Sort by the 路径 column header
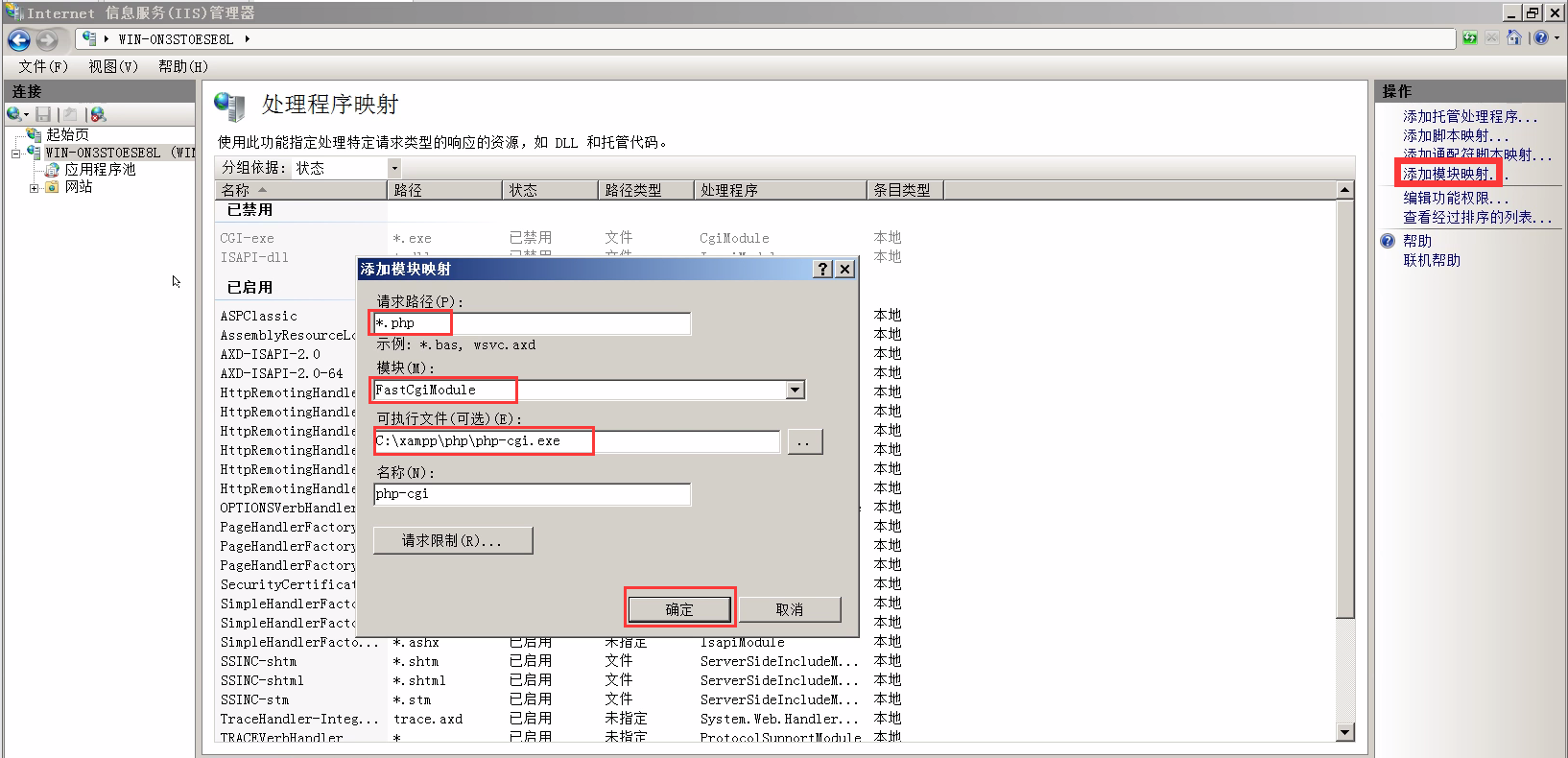 (x=444, y=190)
